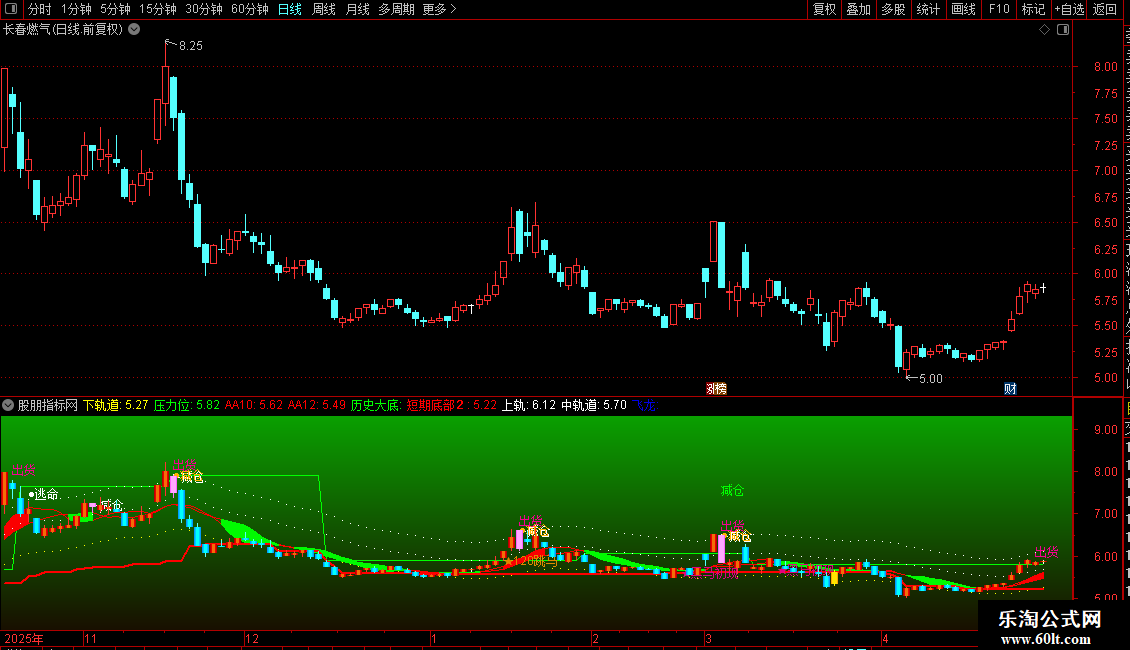Click the 长春燃气(日线.前复权) title text
The height and width of the screenshot is (650, 1130).
[x=63, y=30]
